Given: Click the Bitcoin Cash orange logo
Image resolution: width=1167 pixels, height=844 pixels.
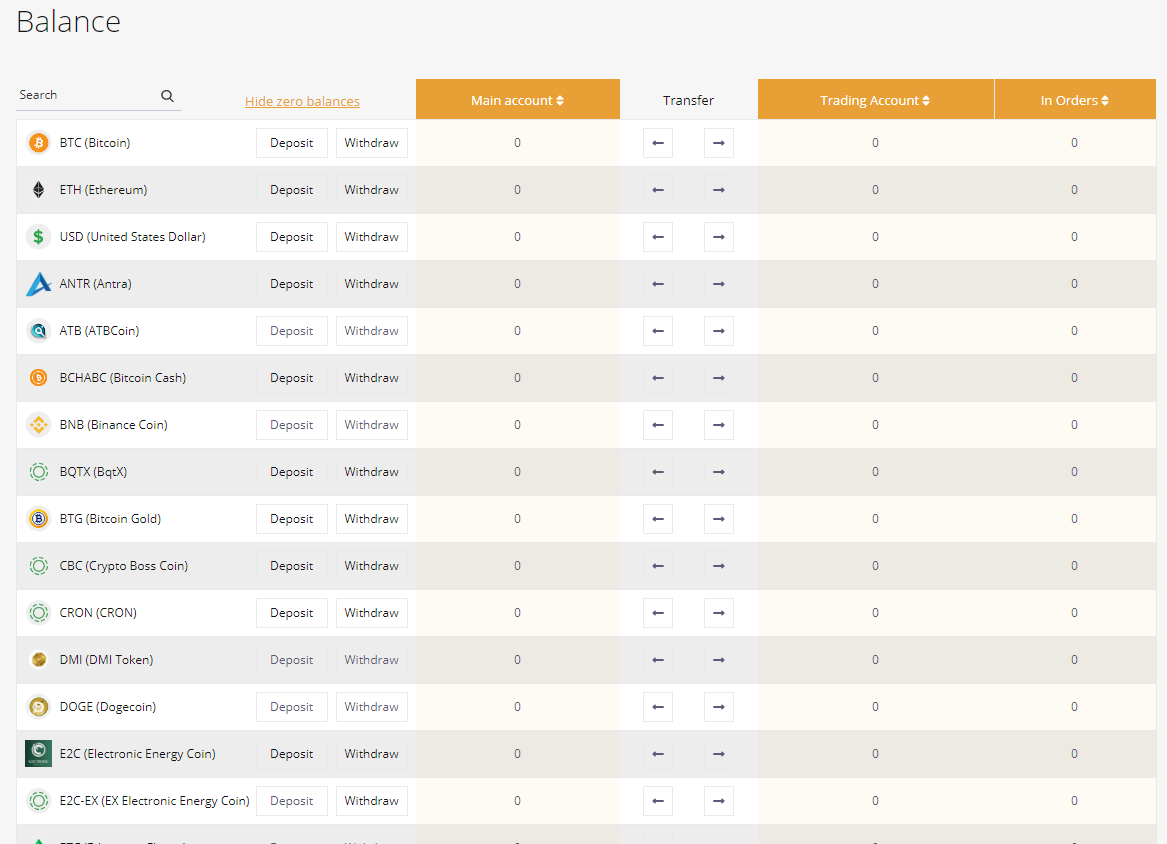Looking at the screenshot, I should tap(38, 377).
